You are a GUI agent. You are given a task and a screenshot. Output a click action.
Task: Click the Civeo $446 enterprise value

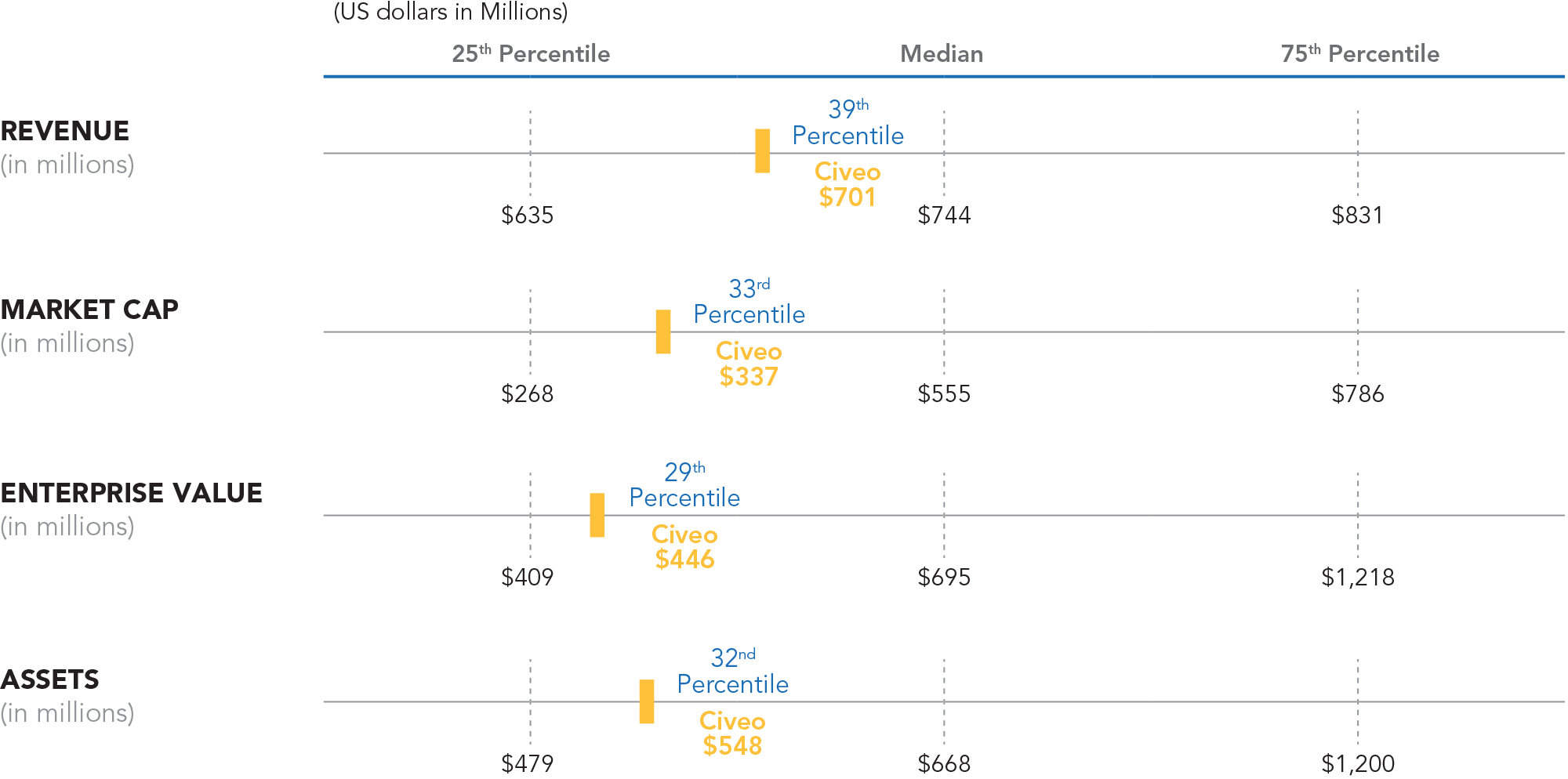click(x=684, y=559)
